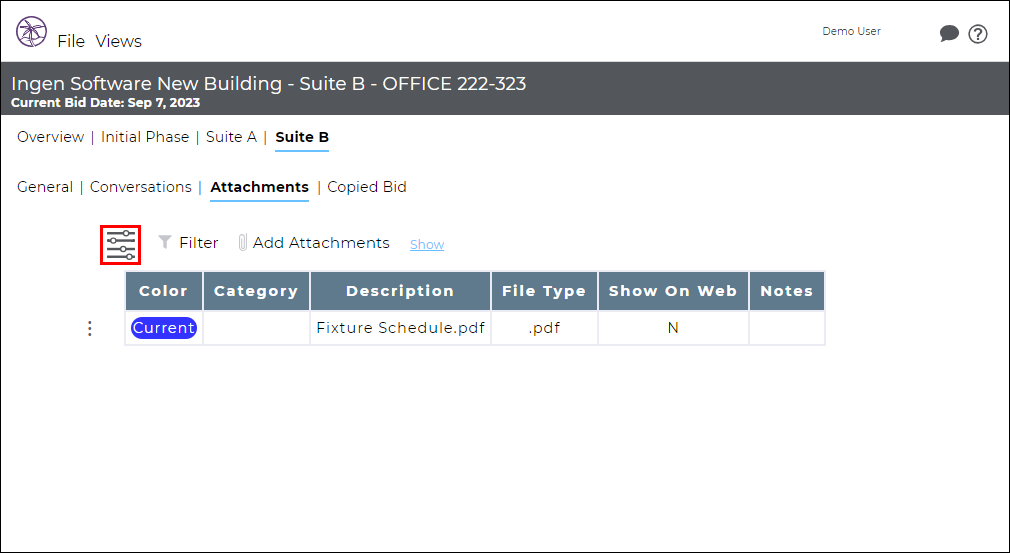
Task: Switch to the Suite A tab
Action: 231,137
